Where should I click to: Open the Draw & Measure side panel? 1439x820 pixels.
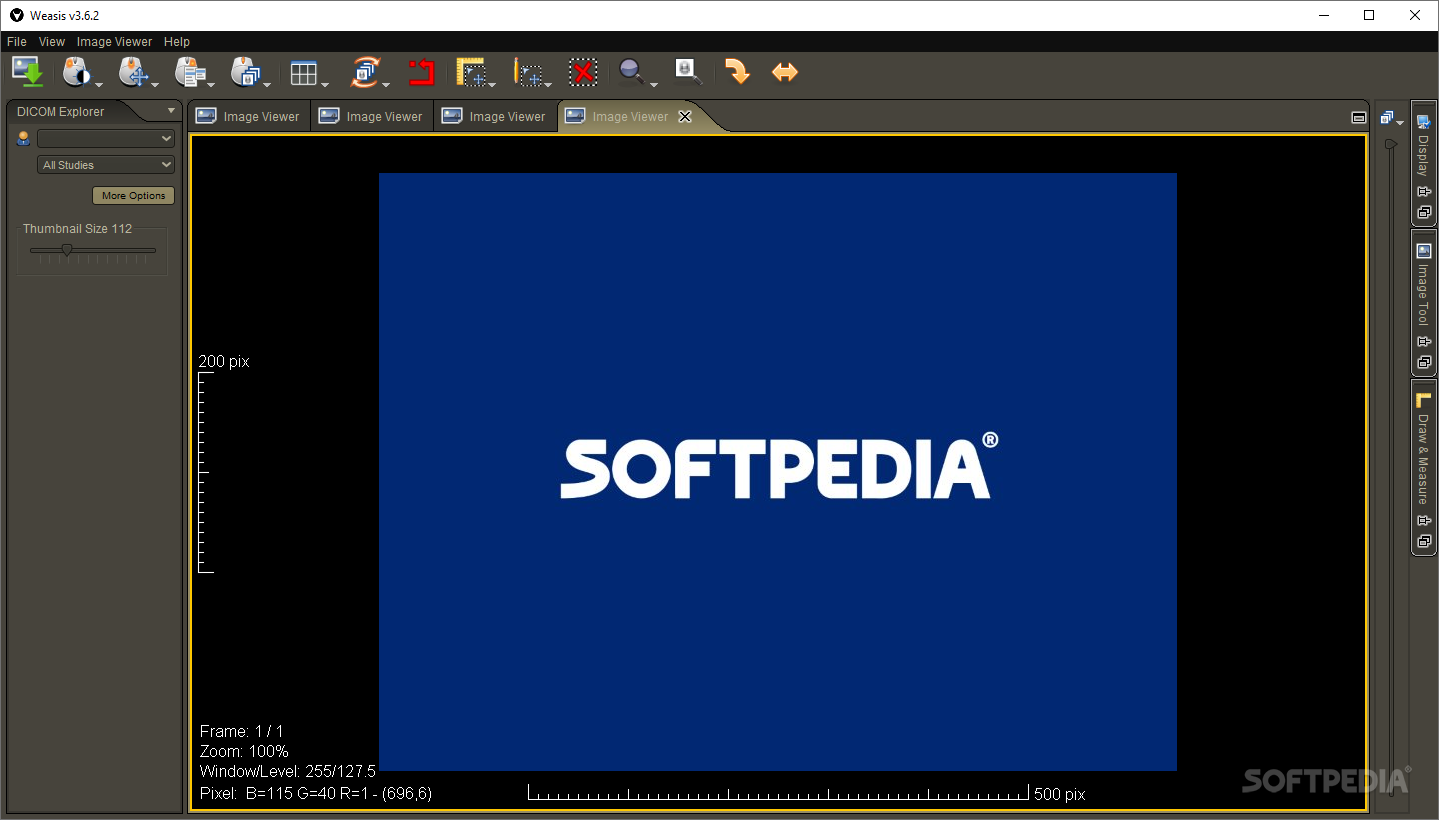click(1423, 450)
